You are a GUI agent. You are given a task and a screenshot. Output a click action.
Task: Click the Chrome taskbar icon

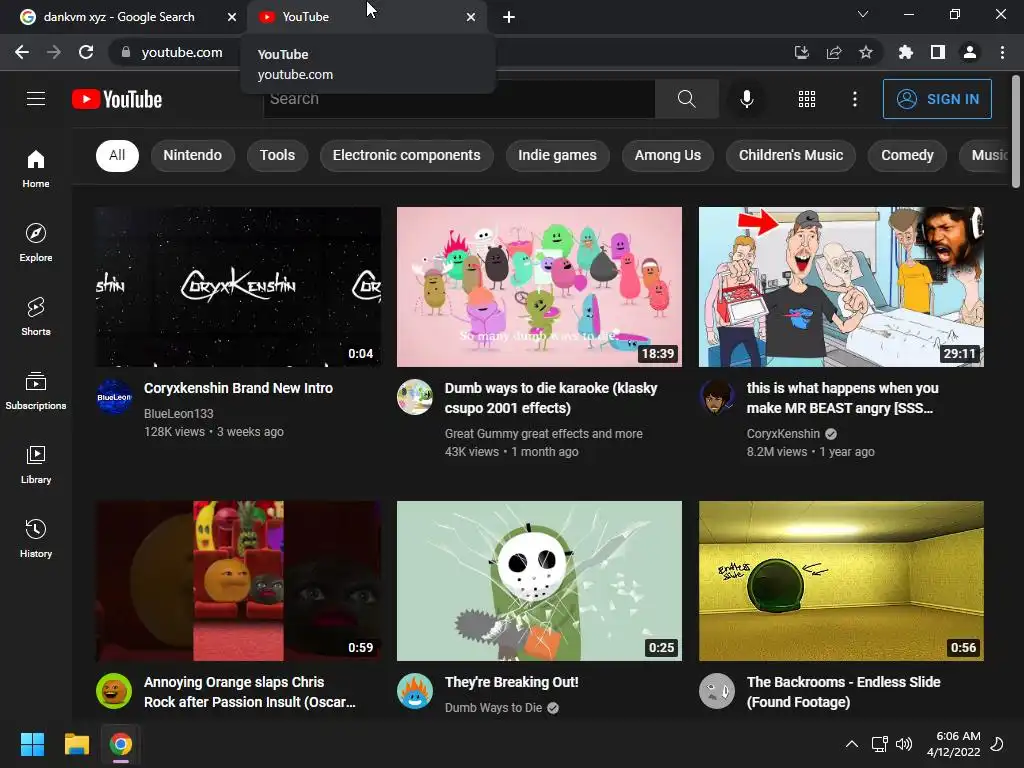click(121, 744)
